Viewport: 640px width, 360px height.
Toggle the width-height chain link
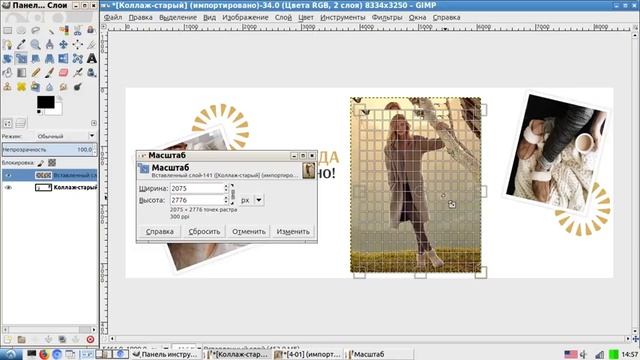coord(233,194)
